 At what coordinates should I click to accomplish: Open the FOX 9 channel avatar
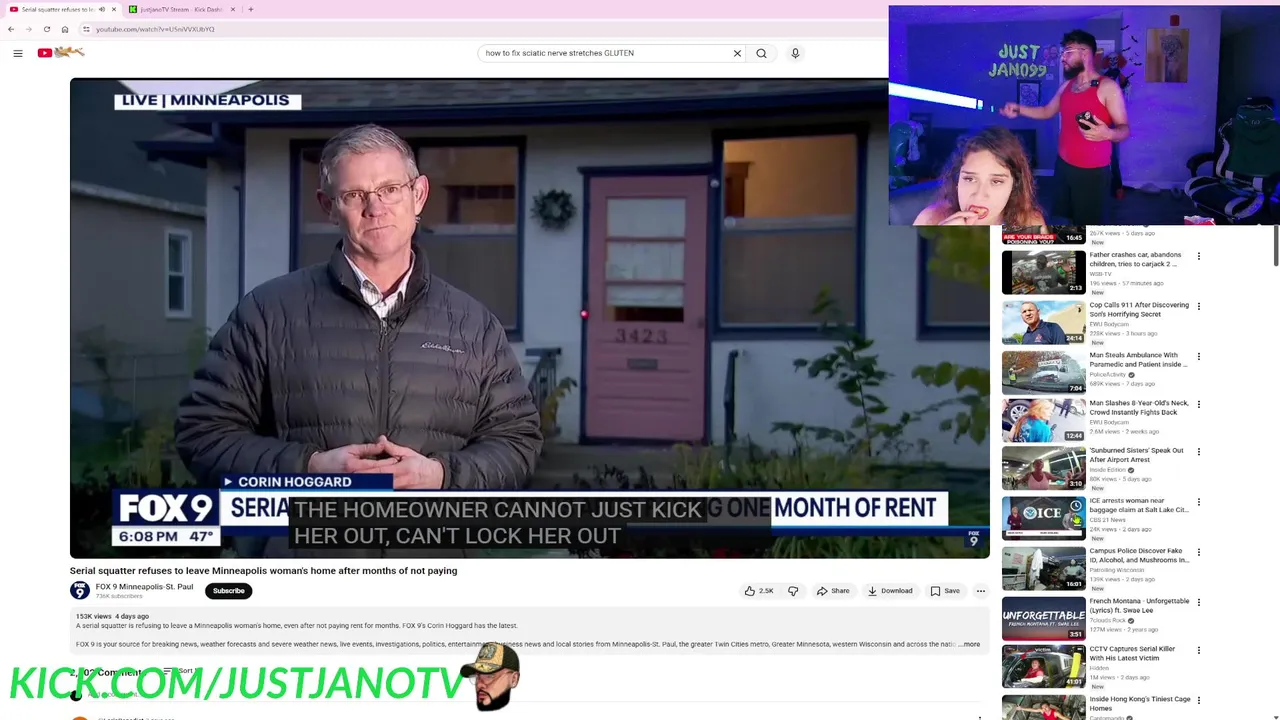(79, 591)
